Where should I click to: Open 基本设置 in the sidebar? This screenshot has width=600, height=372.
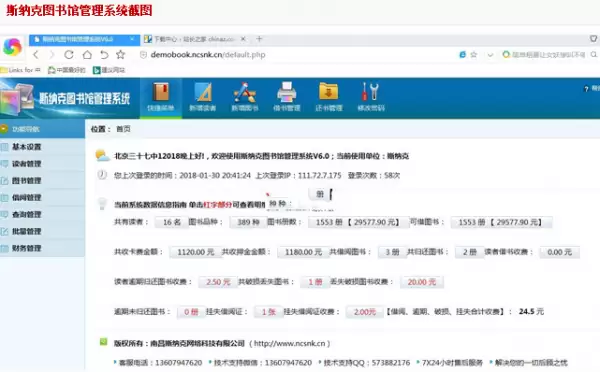42,147
